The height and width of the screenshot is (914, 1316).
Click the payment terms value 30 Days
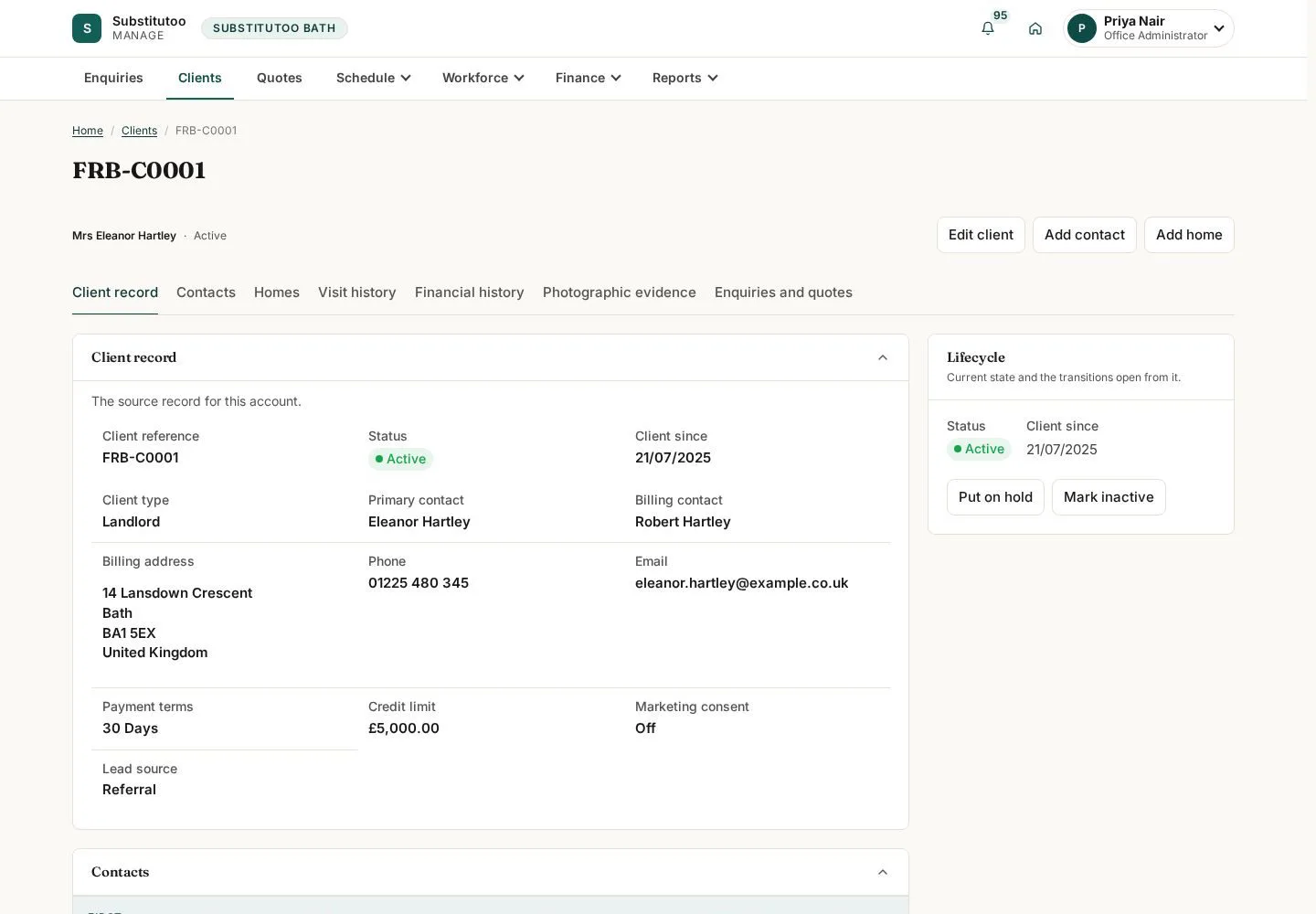[x=130, y=728]
